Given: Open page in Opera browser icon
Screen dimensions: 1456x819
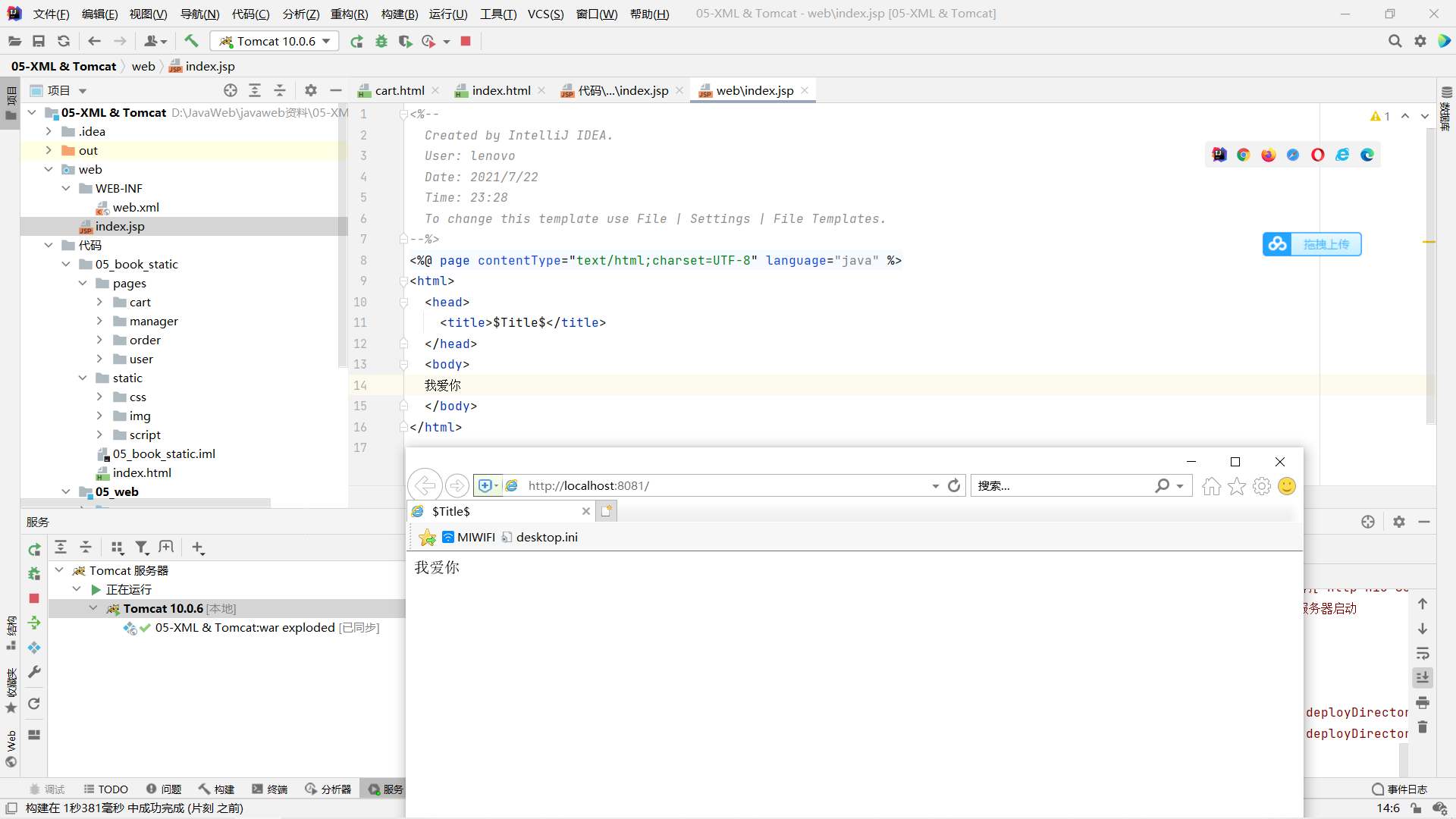Looking at the screenshot, I should pos(1318,155).
